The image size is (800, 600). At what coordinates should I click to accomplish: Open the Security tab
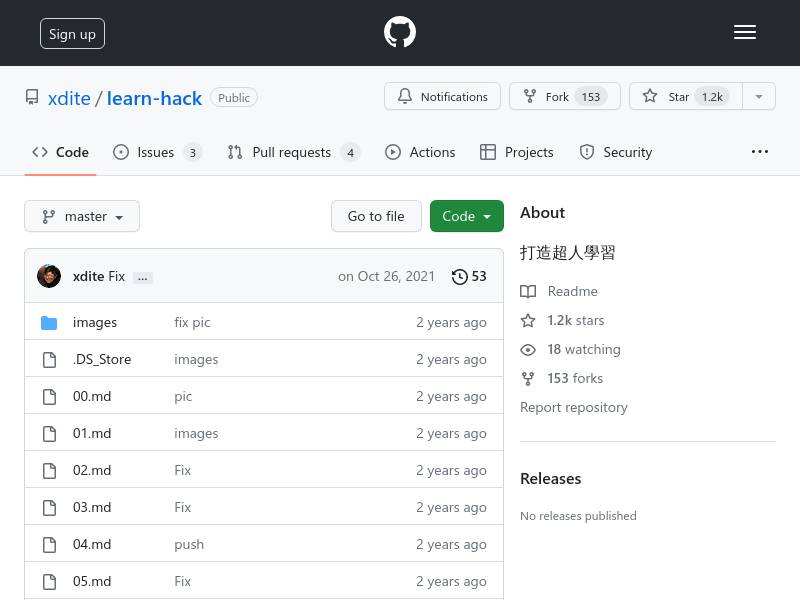[615, 152]
